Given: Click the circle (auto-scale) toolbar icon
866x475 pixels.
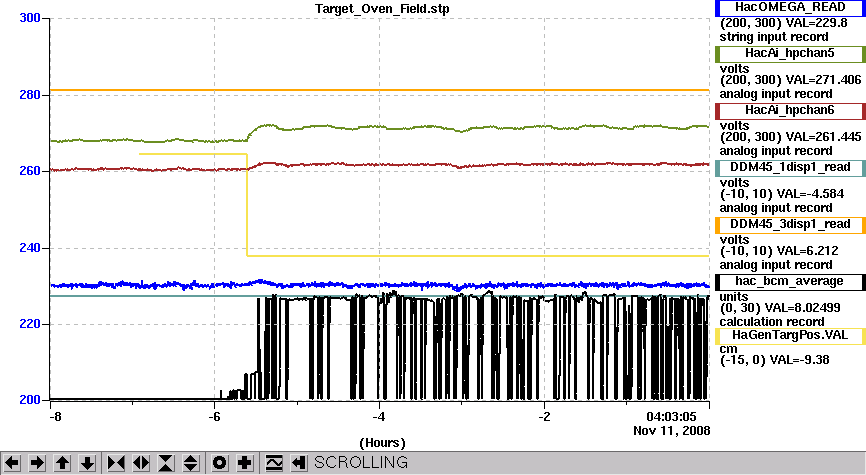Looking at the screenshot, I should coord(219,462).
